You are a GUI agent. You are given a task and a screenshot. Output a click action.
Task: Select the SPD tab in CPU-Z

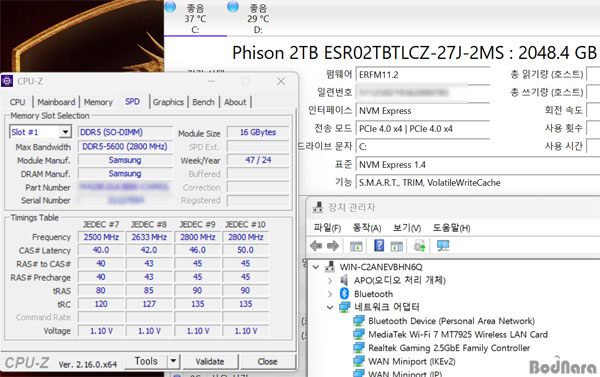tap(132, 101)
